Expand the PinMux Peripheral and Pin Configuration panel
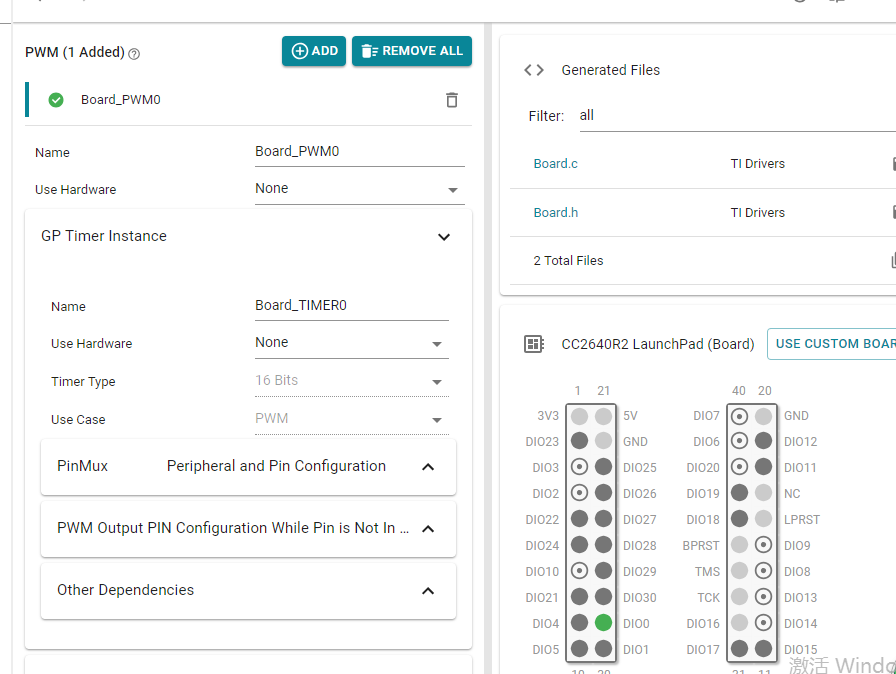Screen dimensions: 896x674 click(428, 467)
